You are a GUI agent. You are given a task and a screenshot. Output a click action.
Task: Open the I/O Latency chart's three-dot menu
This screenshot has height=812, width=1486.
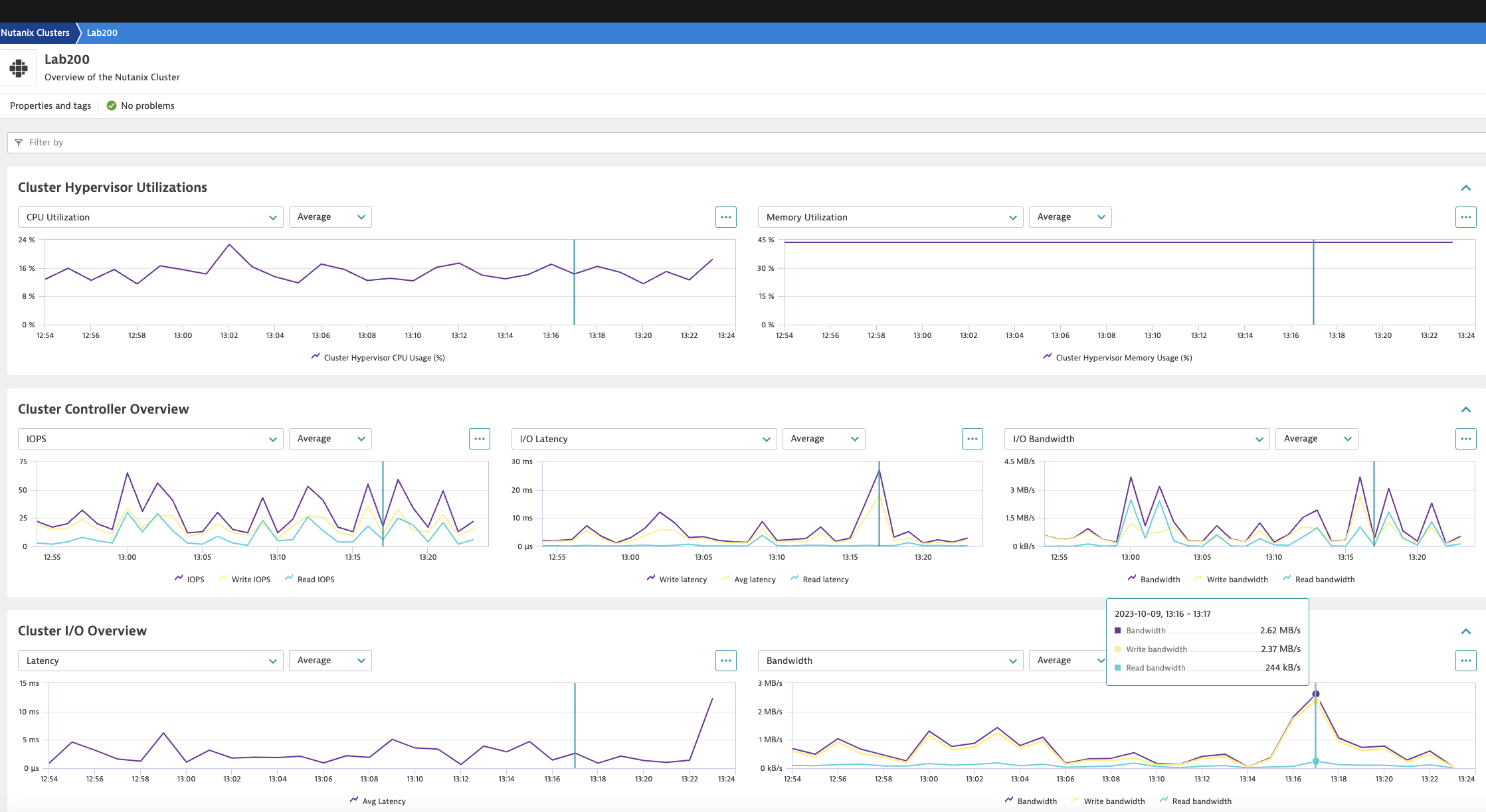coord(972,439)
